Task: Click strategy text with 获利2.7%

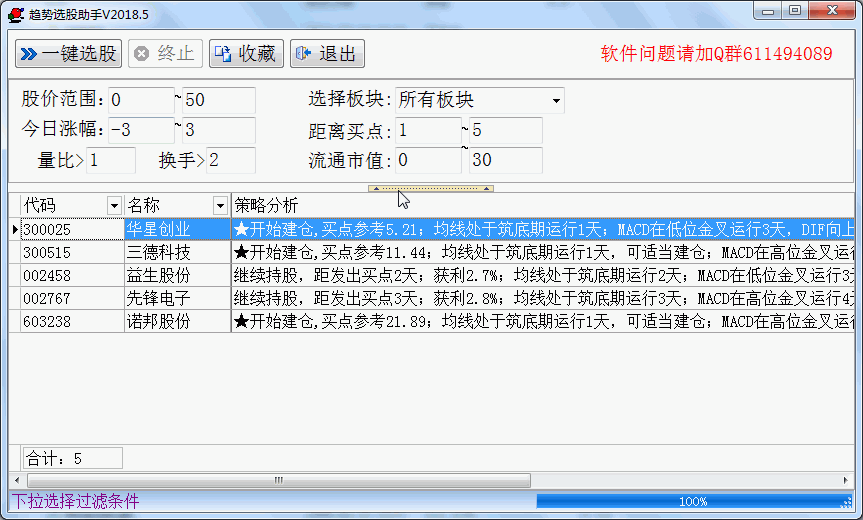Action: [543, 276]
